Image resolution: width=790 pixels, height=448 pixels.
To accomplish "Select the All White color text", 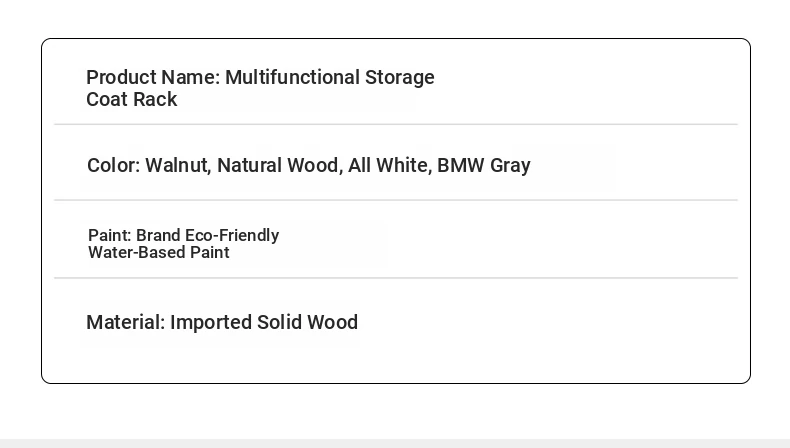I will coord(390,165).
